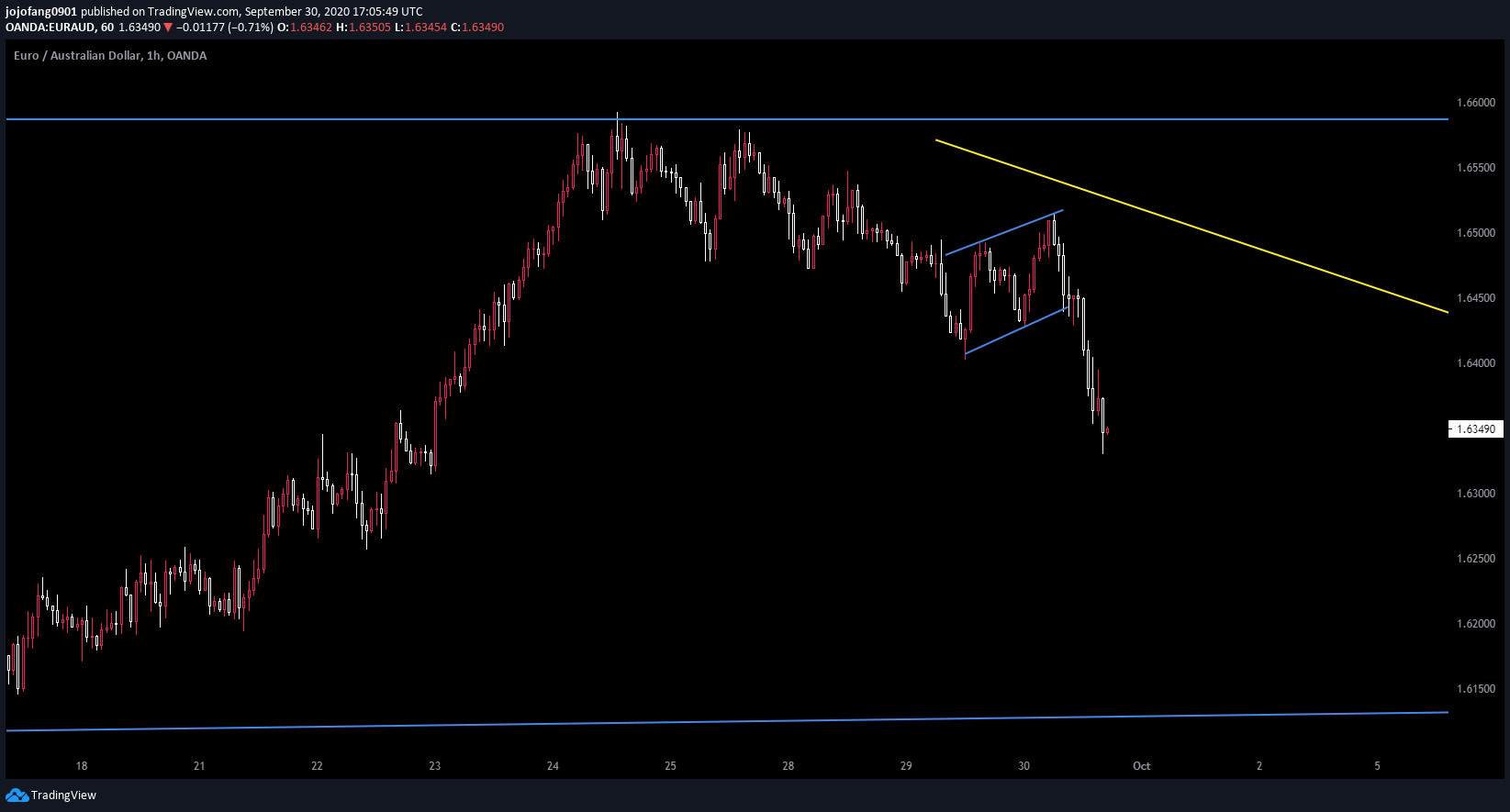Click the current price tag 1.63490
Image resolution: width=1510 pixels, height=812 pixels.
(x=1476, y=428)
